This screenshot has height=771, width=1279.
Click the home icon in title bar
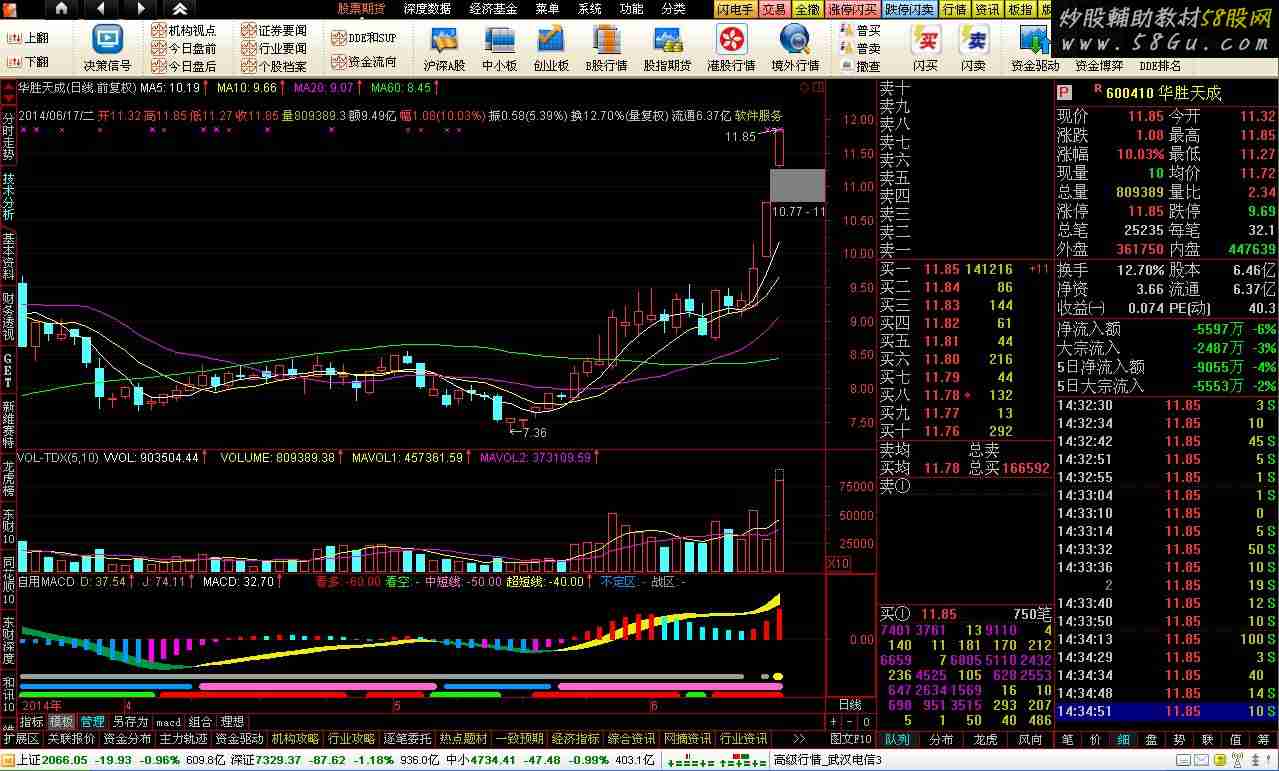[x=61, y=9]
